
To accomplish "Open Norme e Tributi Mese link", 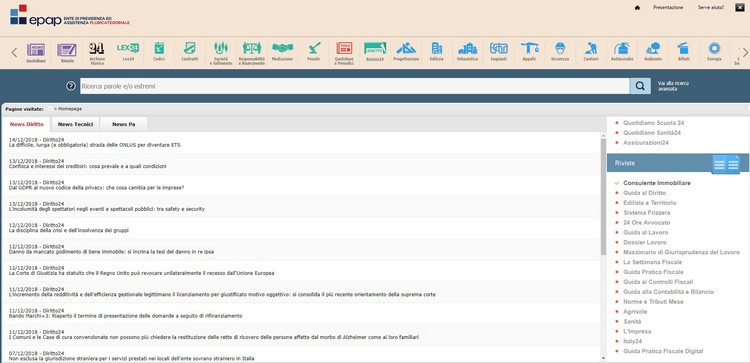I will tap(653, 302).
